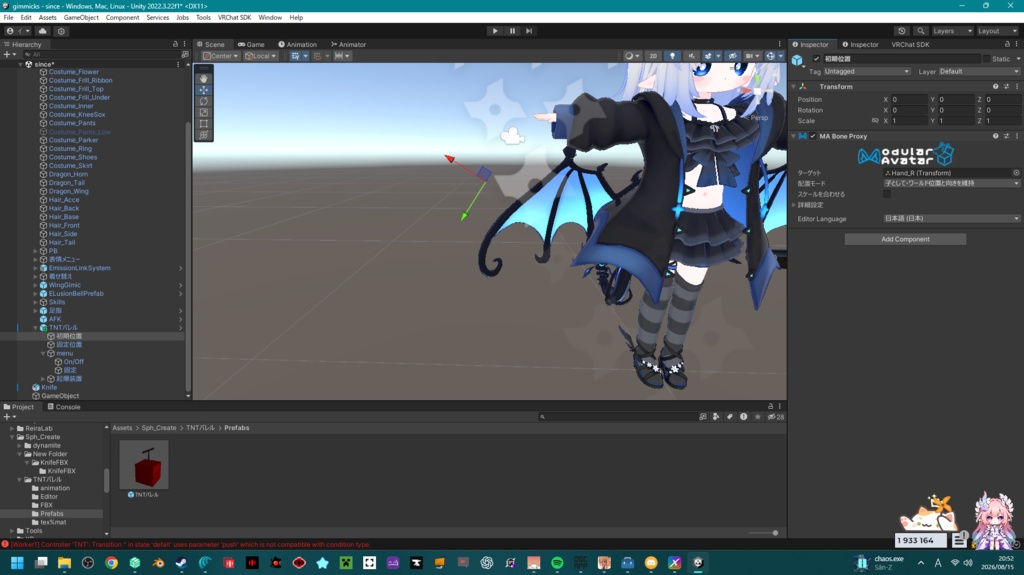
Task: Open the Tag Untagged dropdown
Action: [866, 71]
